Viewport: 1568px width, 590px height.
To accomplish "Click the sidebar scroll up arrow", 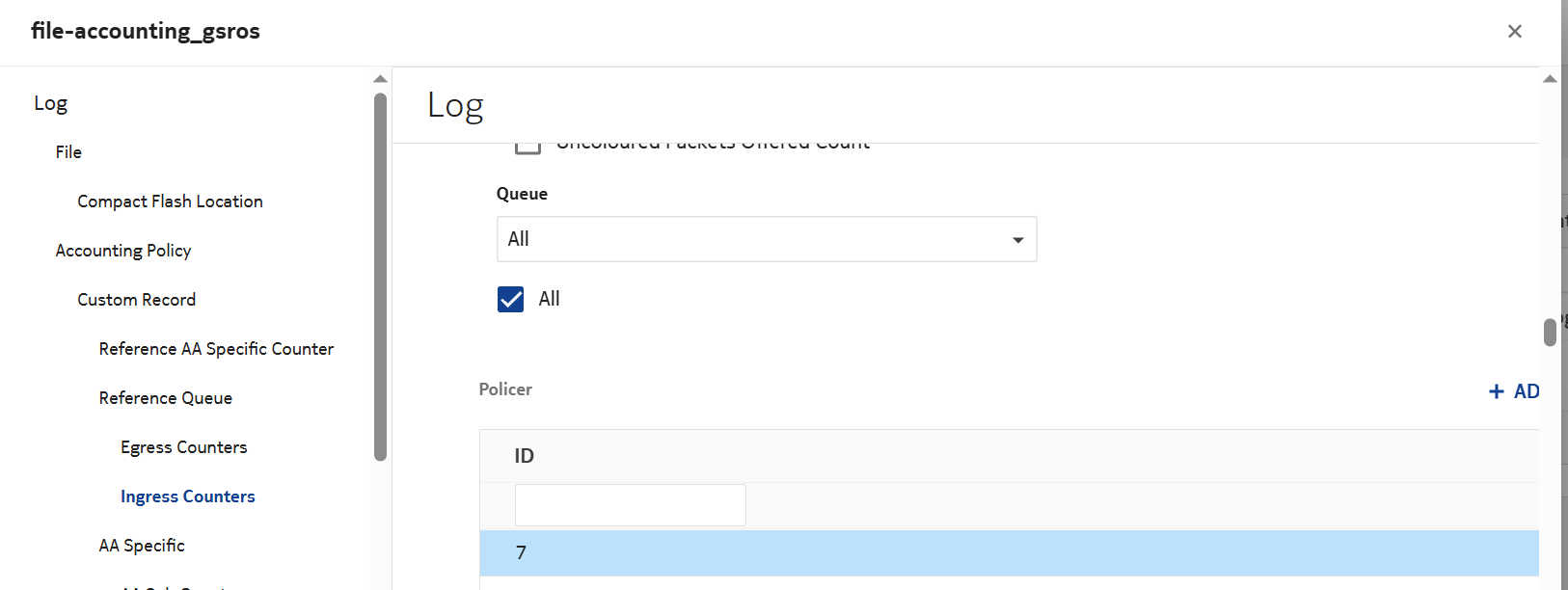I will (380, 79).
